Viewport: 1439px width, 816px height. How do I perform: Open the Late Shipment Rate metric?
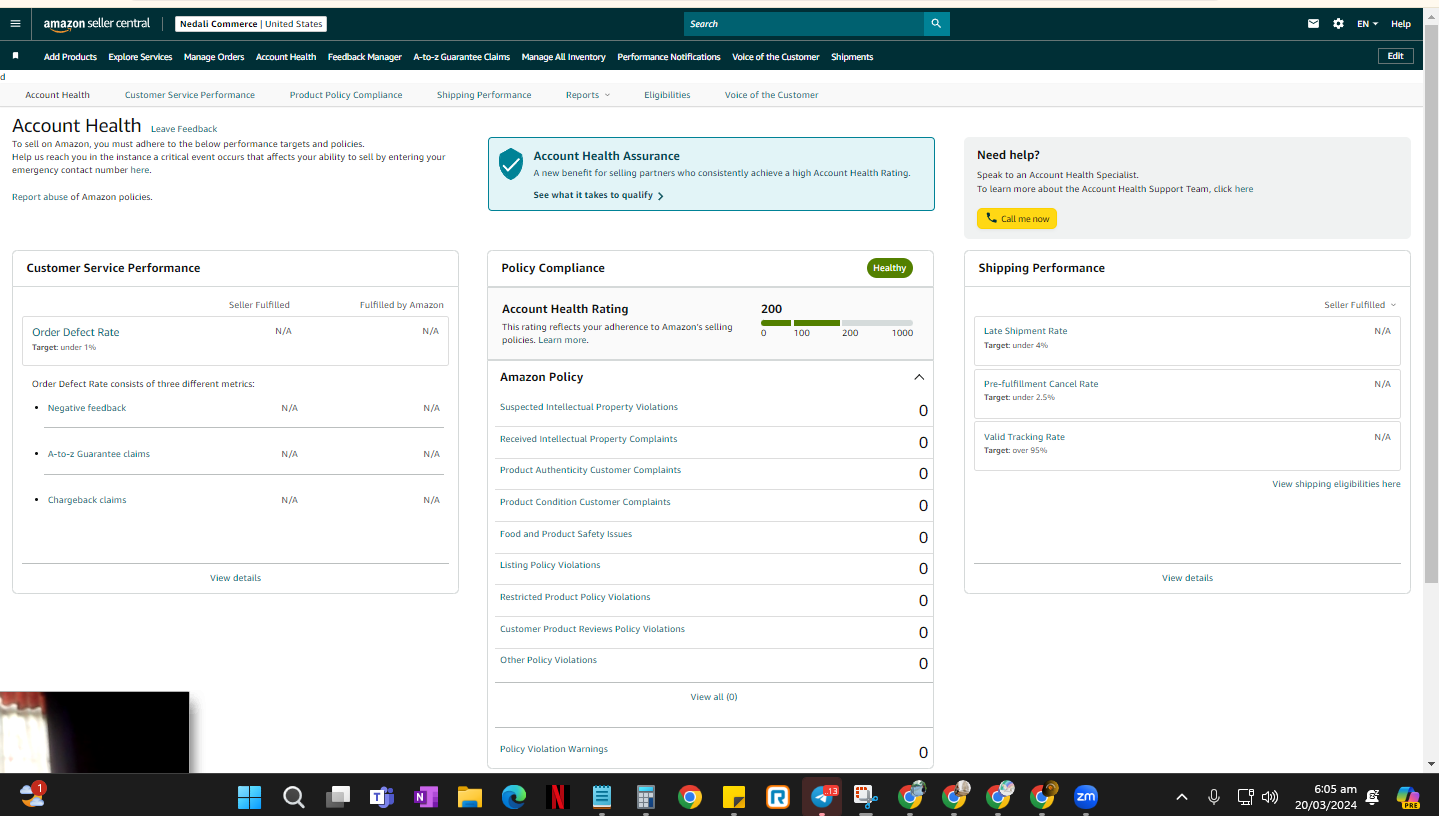[x=1025, y=331]
